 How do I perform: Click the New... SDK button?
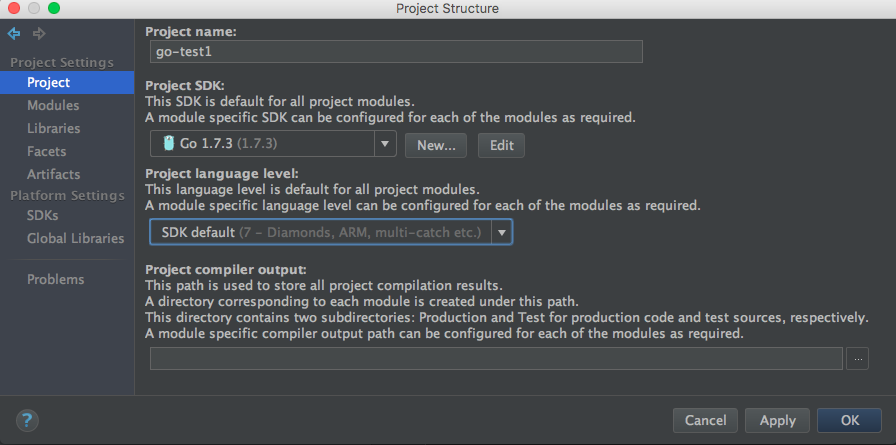tap(436, 145)
